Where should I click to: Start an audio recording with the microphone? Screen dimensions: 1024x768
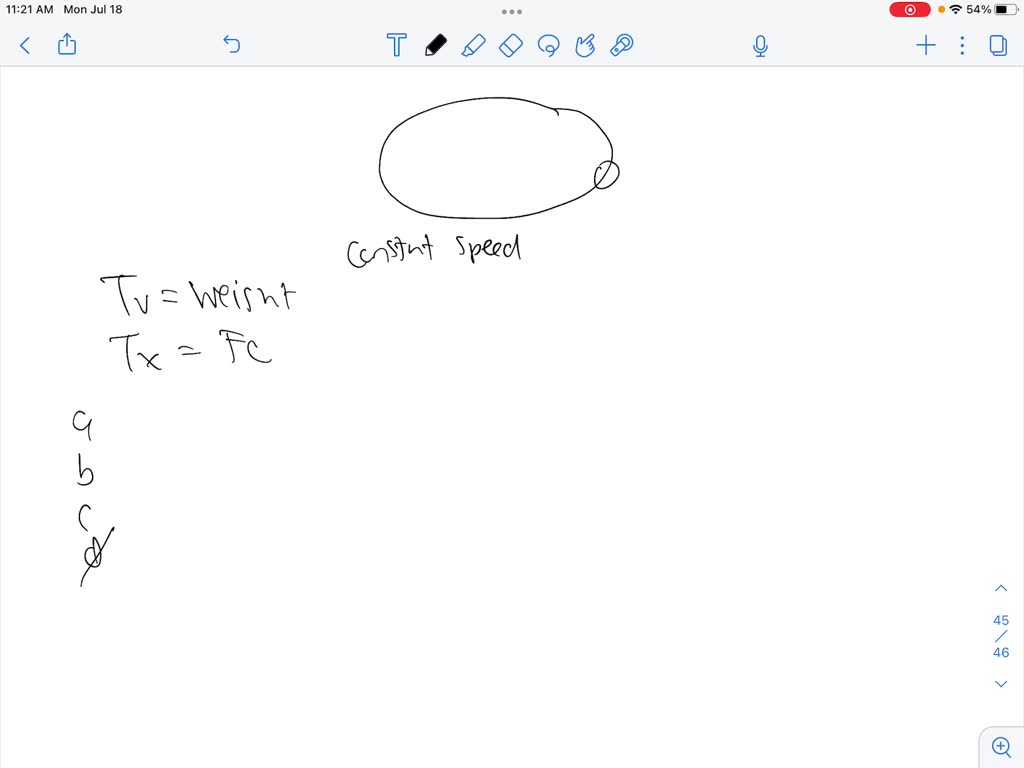point(760,45)
